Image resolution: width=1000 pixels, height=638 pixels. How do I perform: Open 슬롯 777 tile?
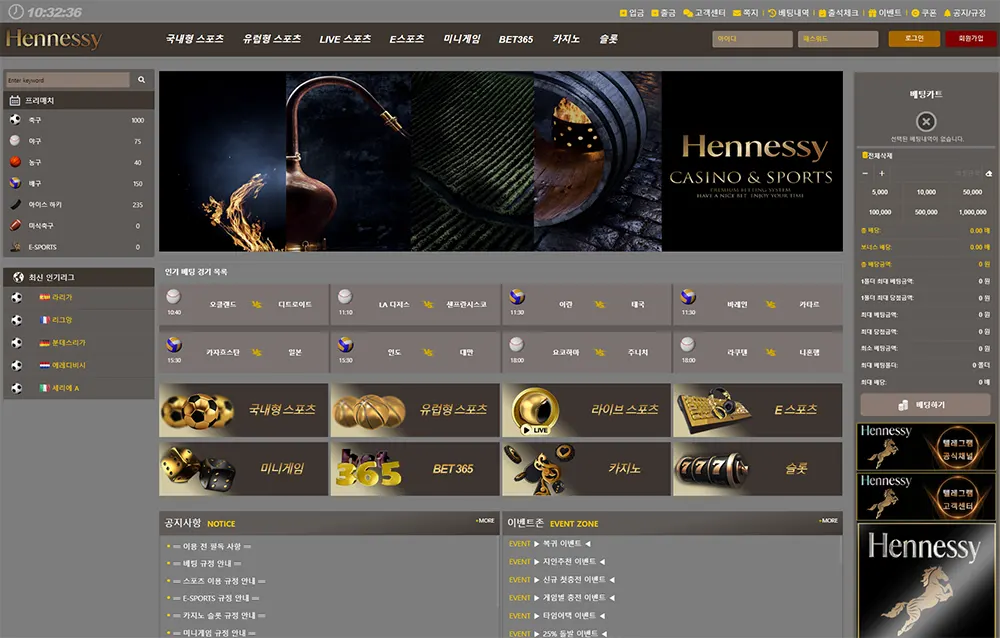coord(758,469)
